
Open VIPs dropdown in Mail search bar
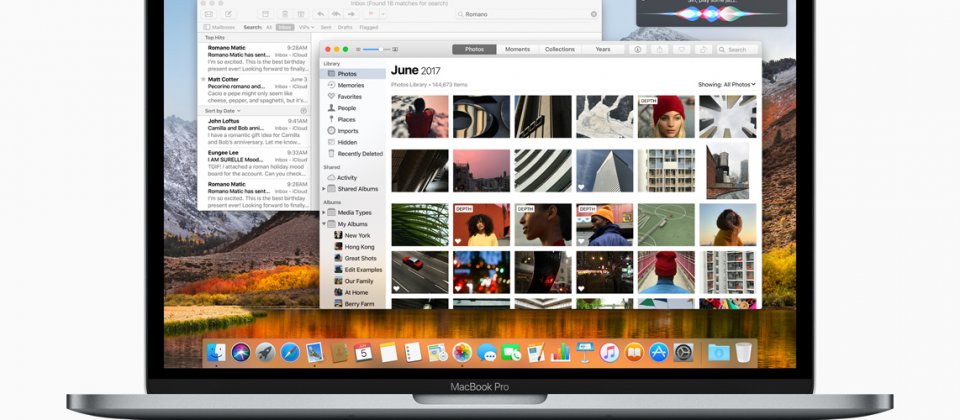point(306,28)
